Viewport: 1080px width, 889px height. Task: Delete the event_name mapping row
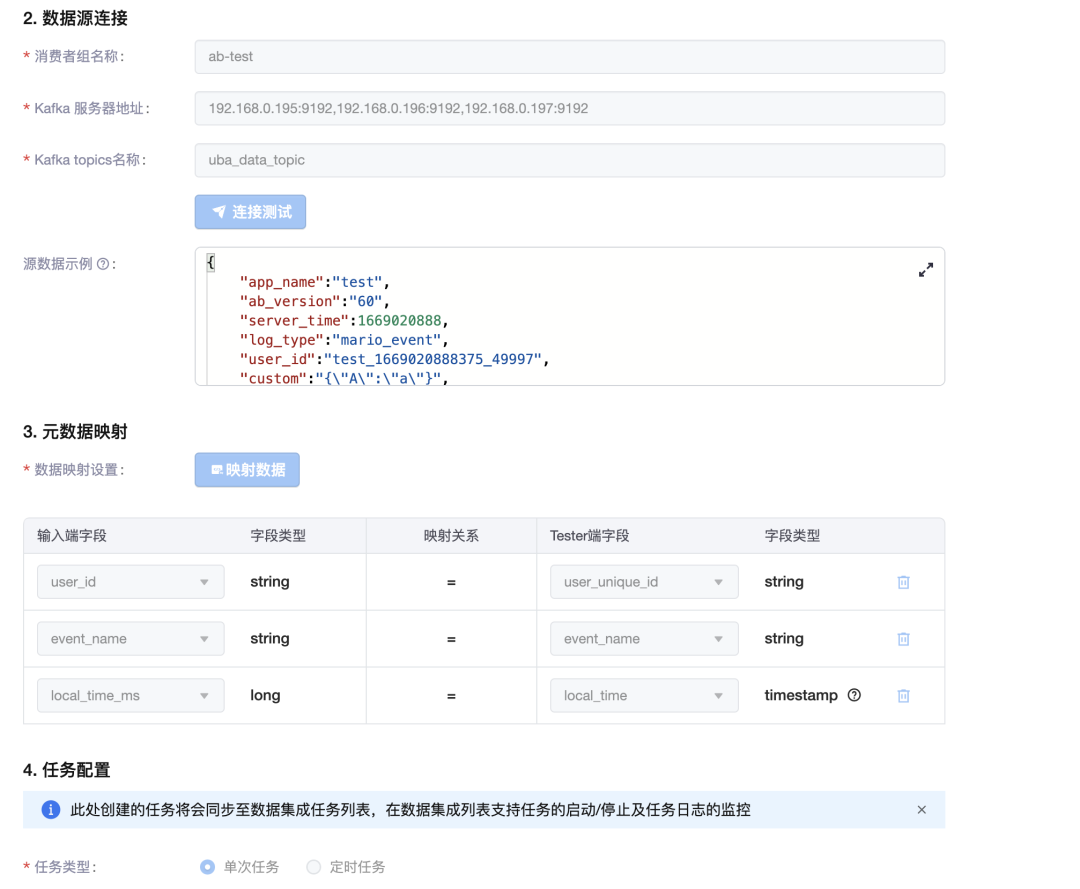click(x=903, y=639)
